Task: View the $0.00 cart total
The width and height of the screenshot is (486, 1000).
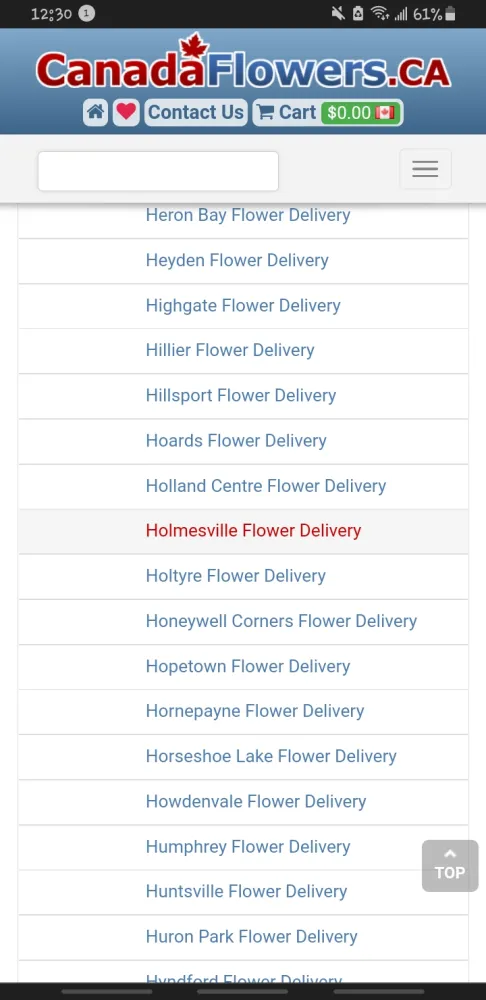Action: coord(349,113)
